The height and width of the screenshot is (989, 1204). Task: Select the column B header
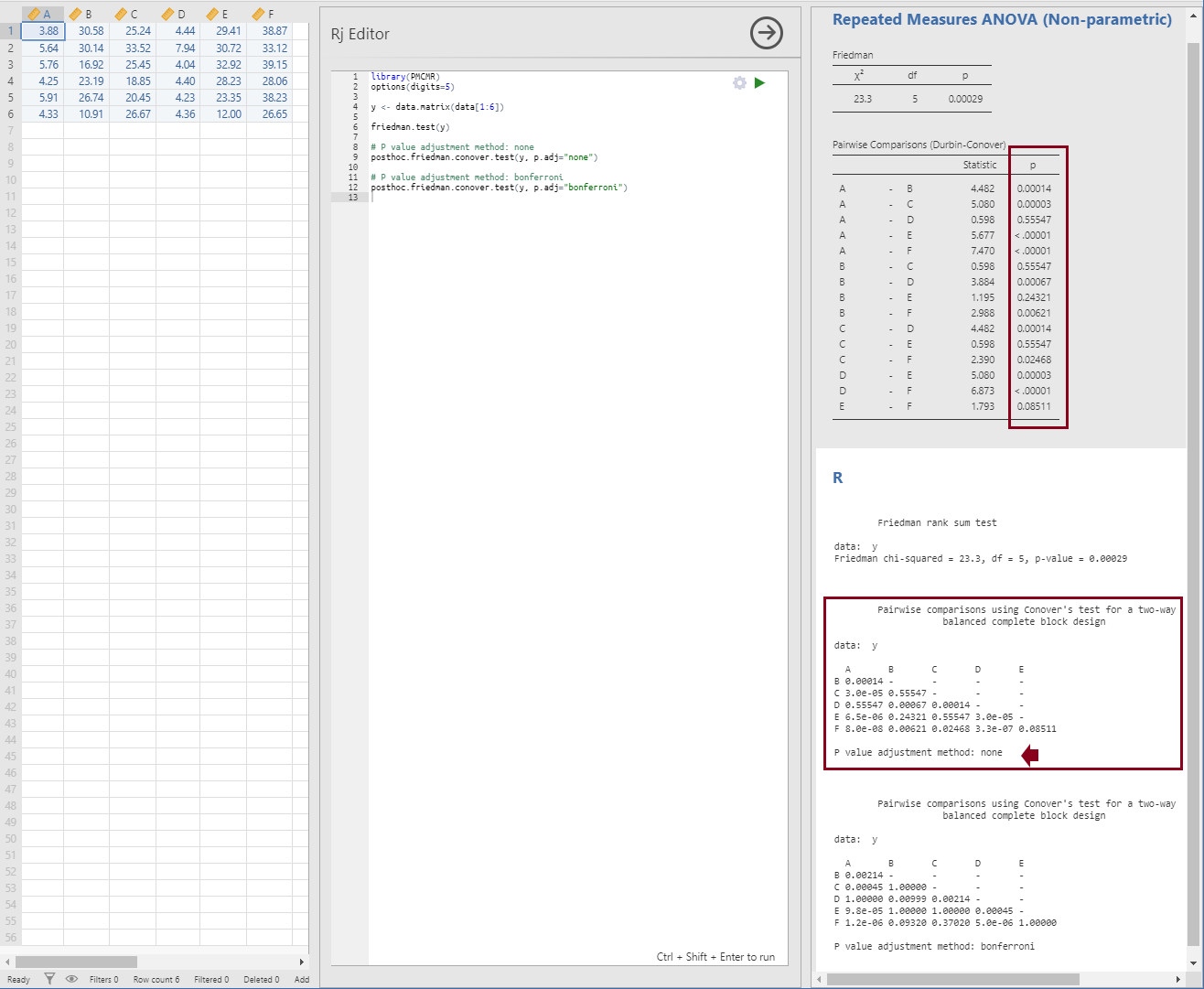(x=86, y=14)
